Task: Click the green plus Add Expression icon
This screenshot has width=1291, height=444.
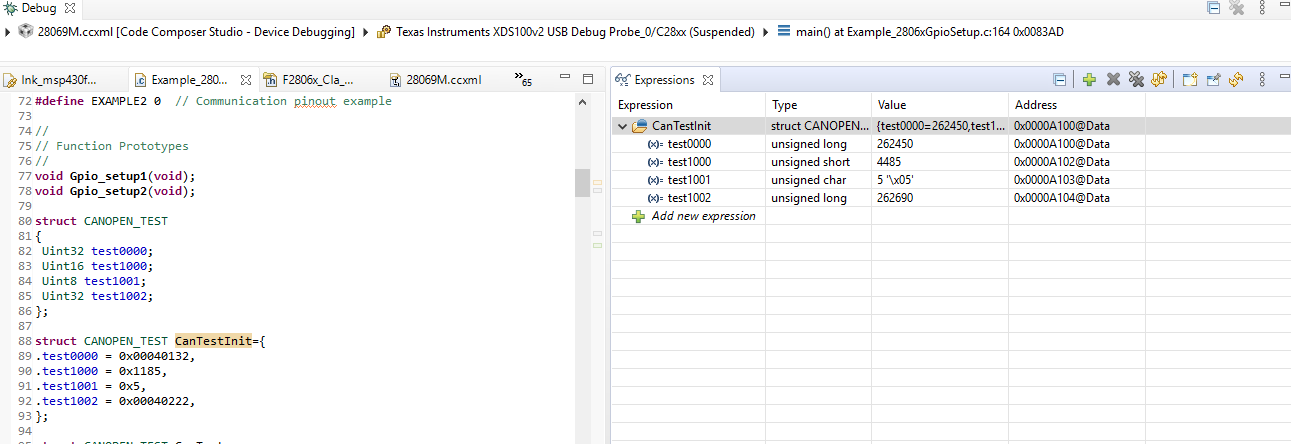Action: [1089, 80]
